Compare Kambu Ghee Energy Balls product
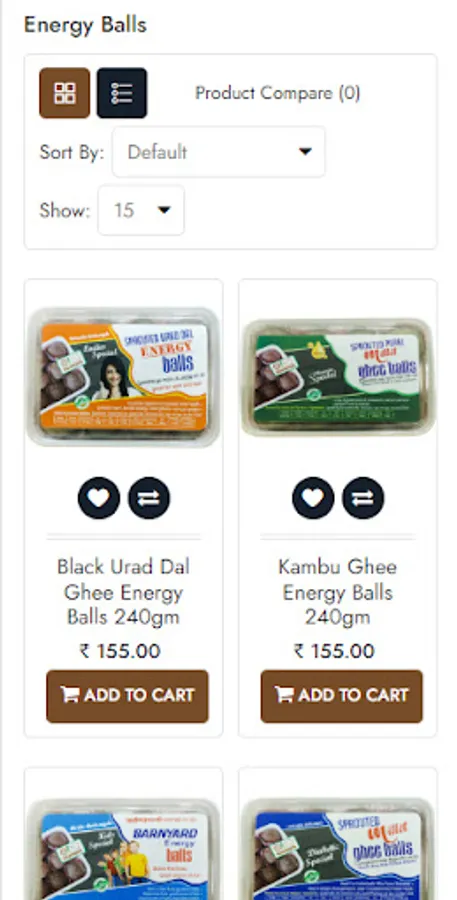The height and width of the screenshot is (900, 457). tap(363, 498)
